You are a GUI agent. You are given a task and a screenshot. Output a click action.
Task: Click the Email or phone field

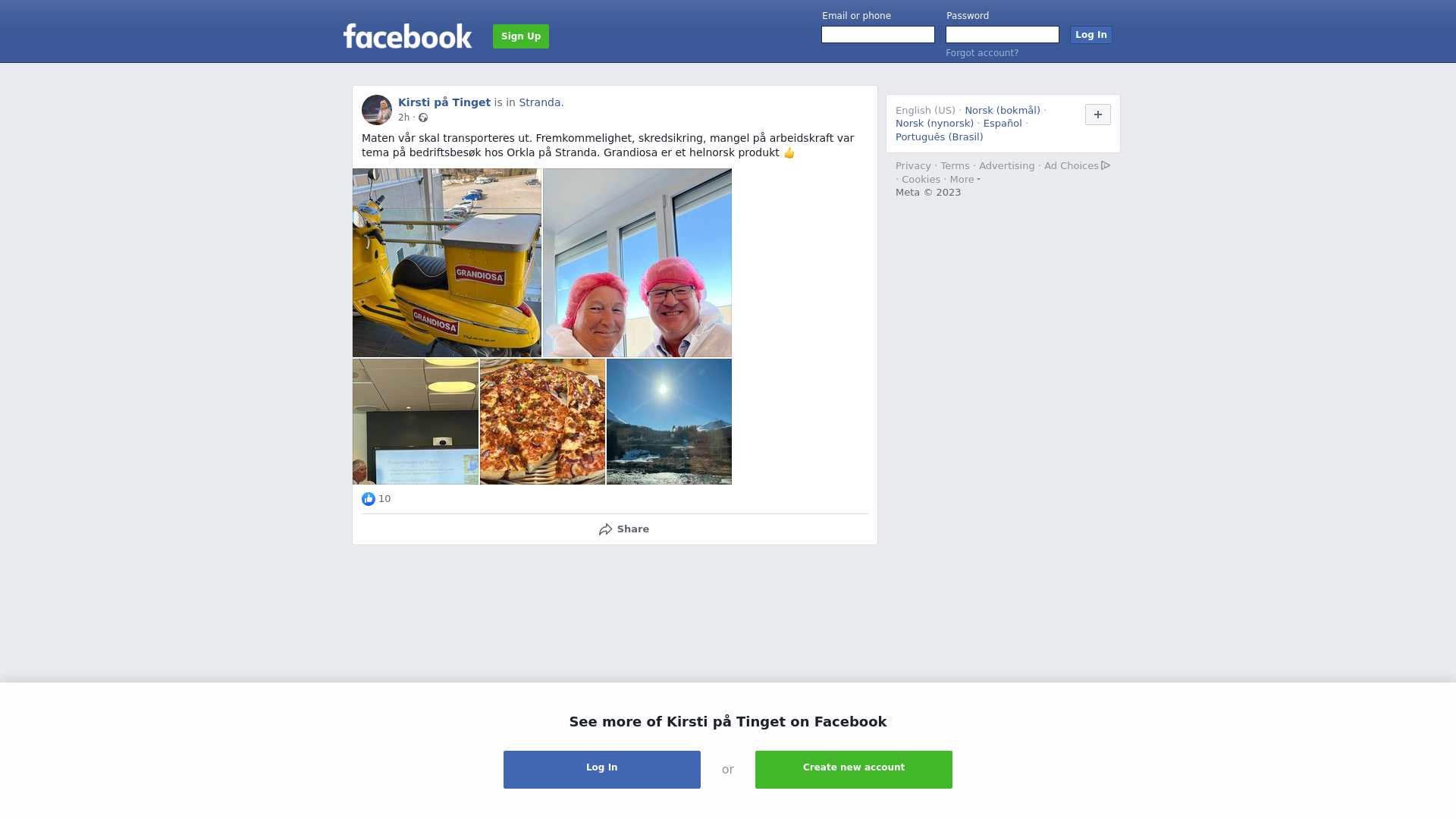pyautogui.click(x=878, y=35)
